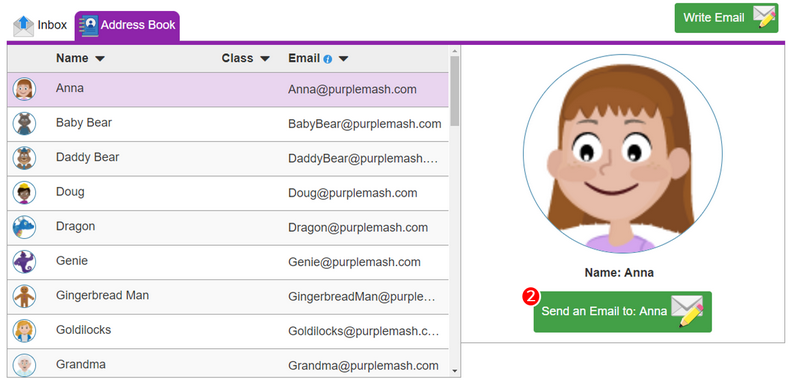
Task: Click Genie@purplemash.com email address
Action: (x=355, y=262)
